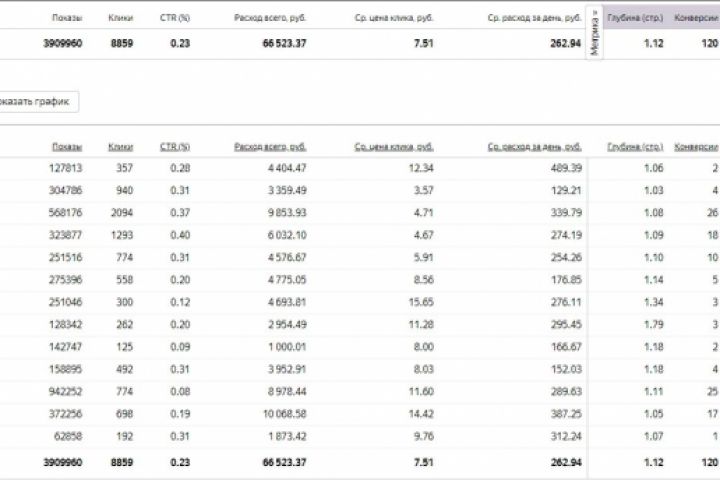Select total spend value 66 523.37 in top row
The height and width of the screenshot is (480, 720).
pyautogui.click(x=285, y=44)
